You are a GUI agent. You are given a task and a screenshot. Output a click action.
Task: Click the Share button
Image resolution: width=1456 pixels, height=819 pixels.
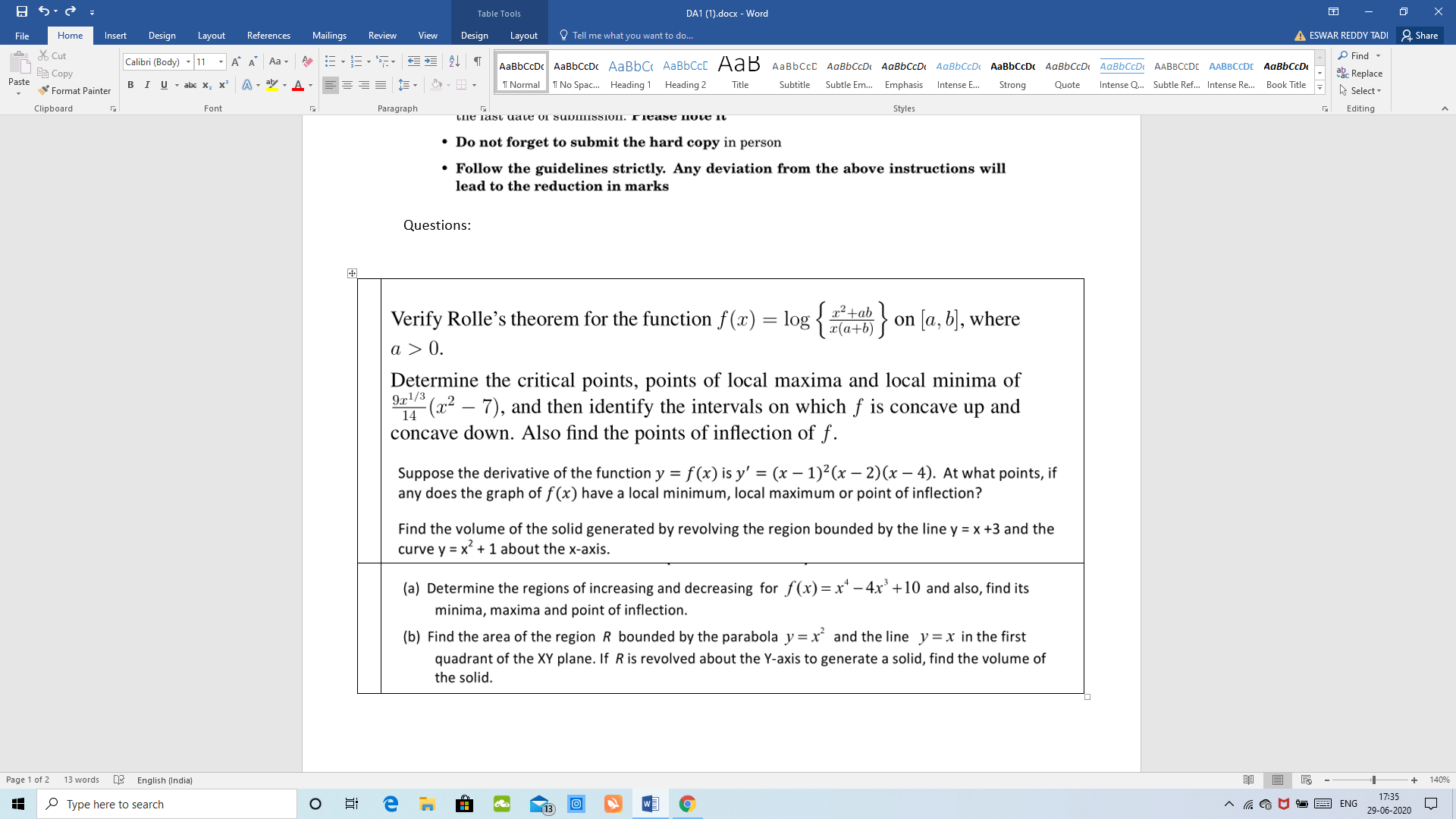click(x=1420, y=35)
